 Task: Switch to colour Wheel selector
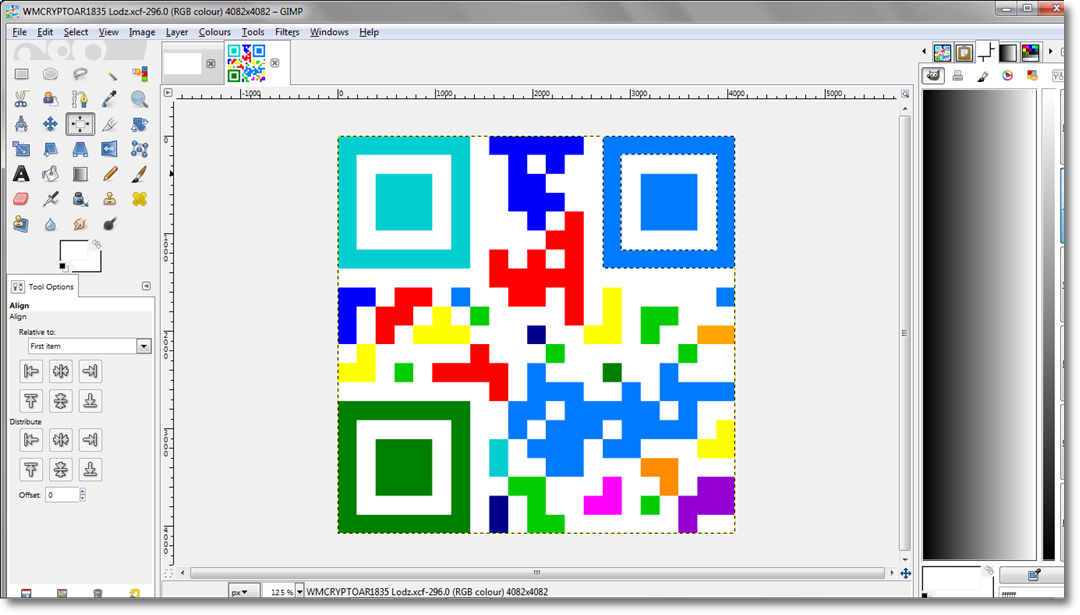pos(1008,76)
